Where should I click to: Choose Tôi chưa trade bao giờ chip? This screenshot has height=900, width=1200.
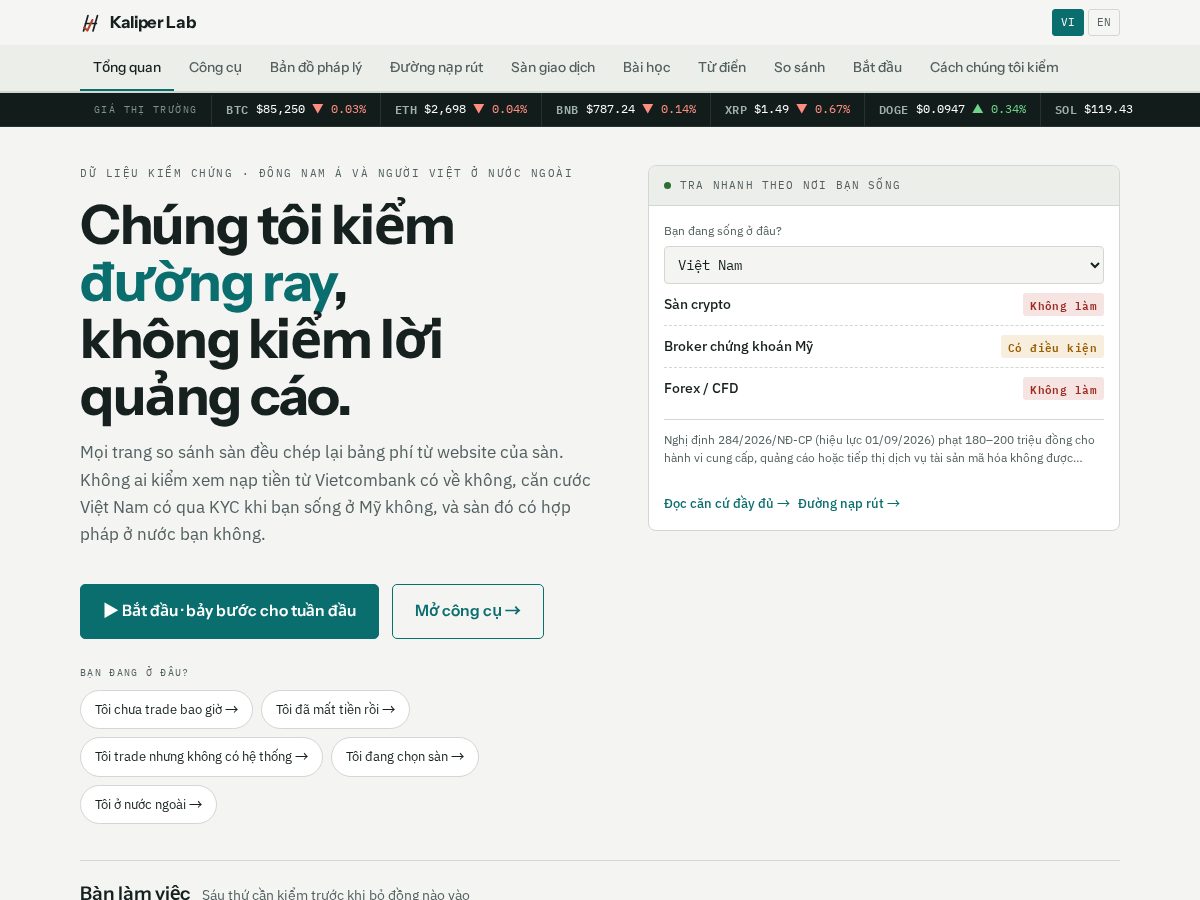[166, 709]
